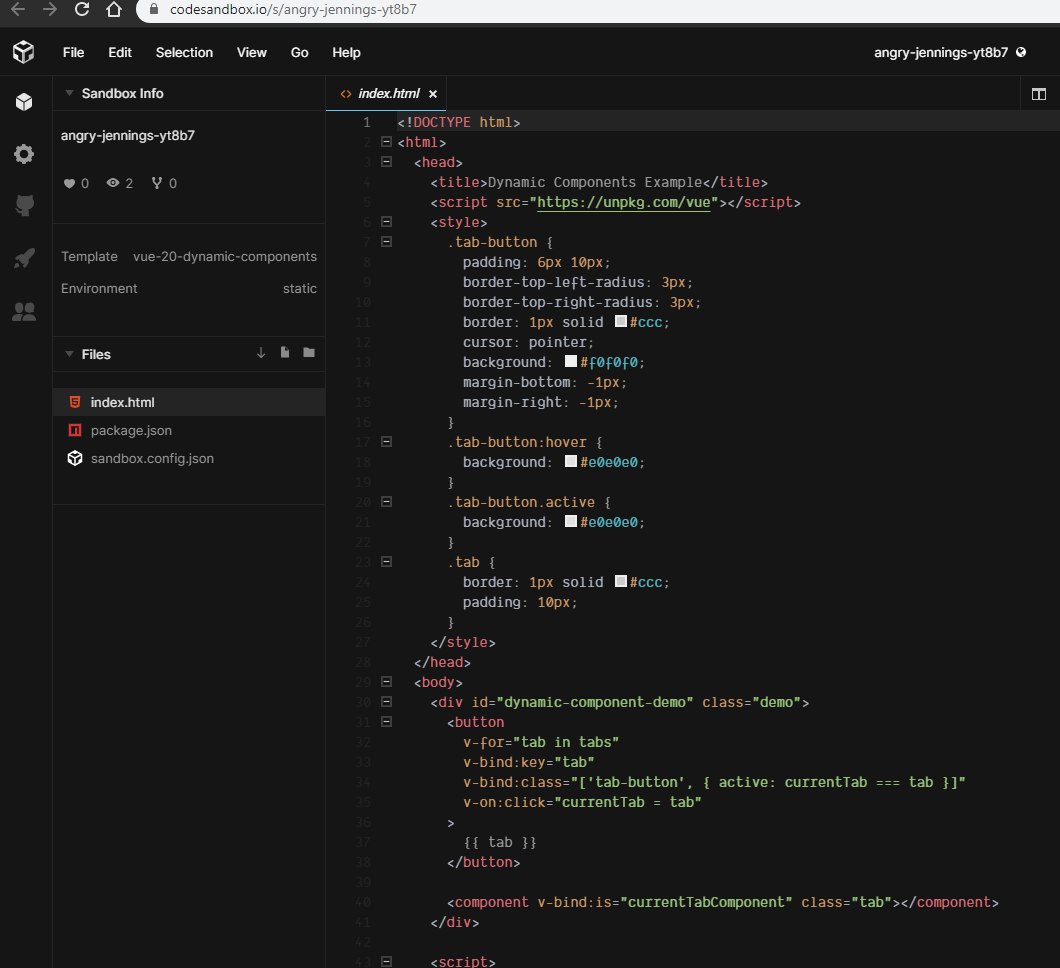Fold the <html> block
The height and width of the screenshot is (968, 1060).
(387, 142)
